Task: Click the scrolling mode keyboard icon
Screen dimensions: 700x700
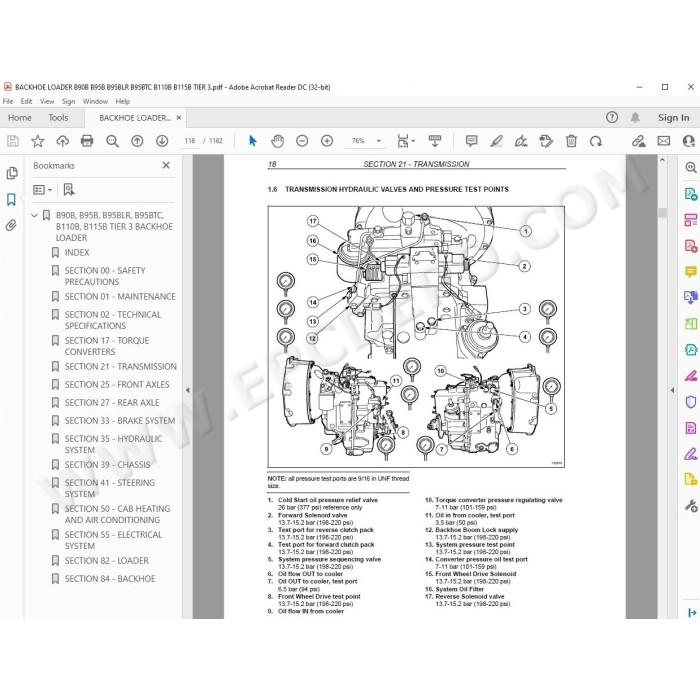Action: (x=435, y=141)
